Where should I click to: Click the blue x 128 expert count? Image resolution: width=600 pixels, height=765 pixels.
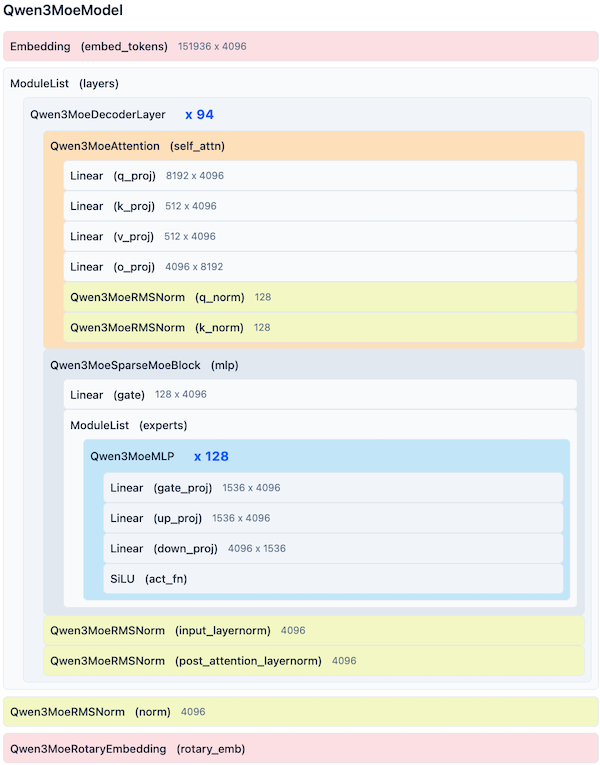pyautogui.click(x=211, y=457)
